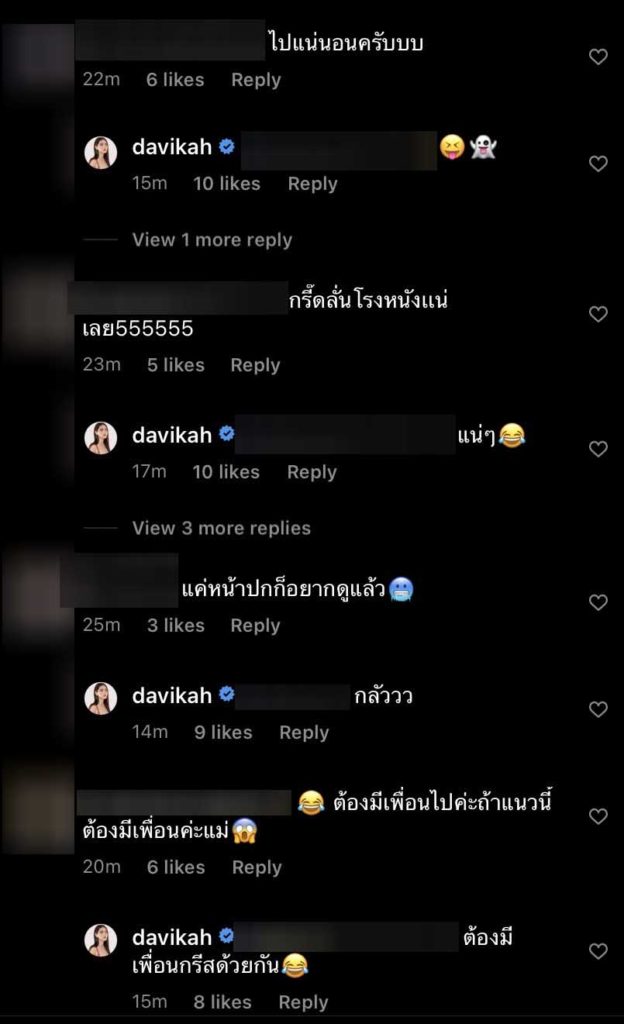The image size is (624, 1024).
Task: Reply to davikah's 17m comment
Action: click(x=312, y=472)
